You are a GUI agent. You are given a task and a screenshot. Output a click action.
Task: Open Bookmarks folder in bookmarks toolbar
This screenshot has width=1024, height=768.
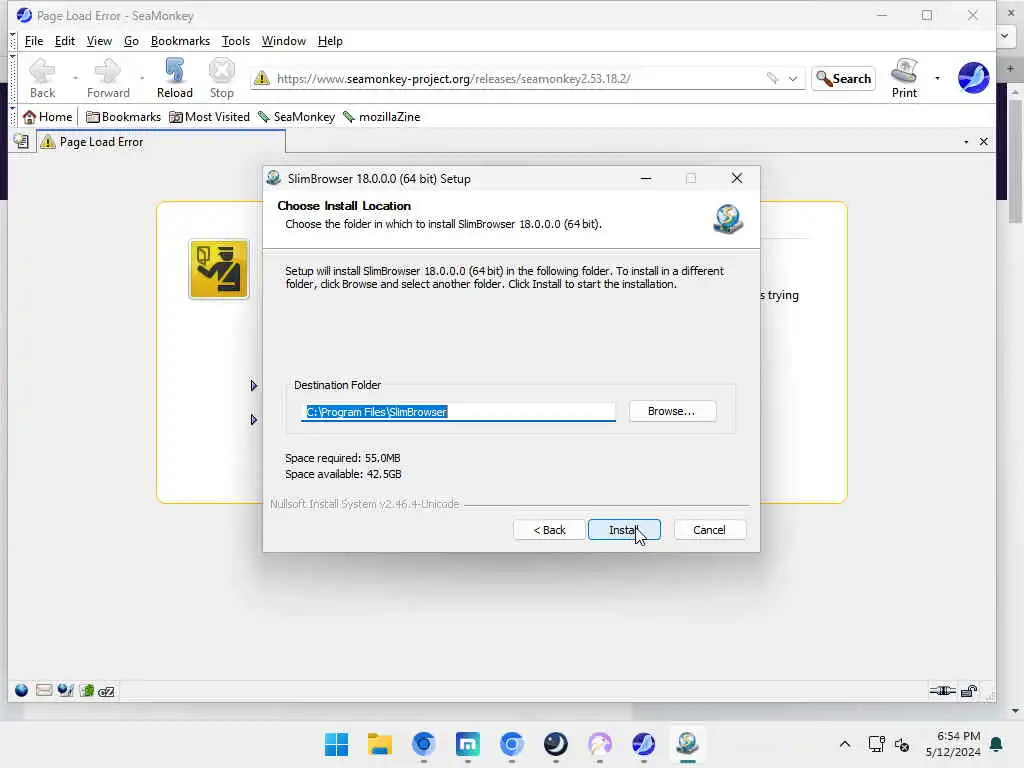pos(123,117)
